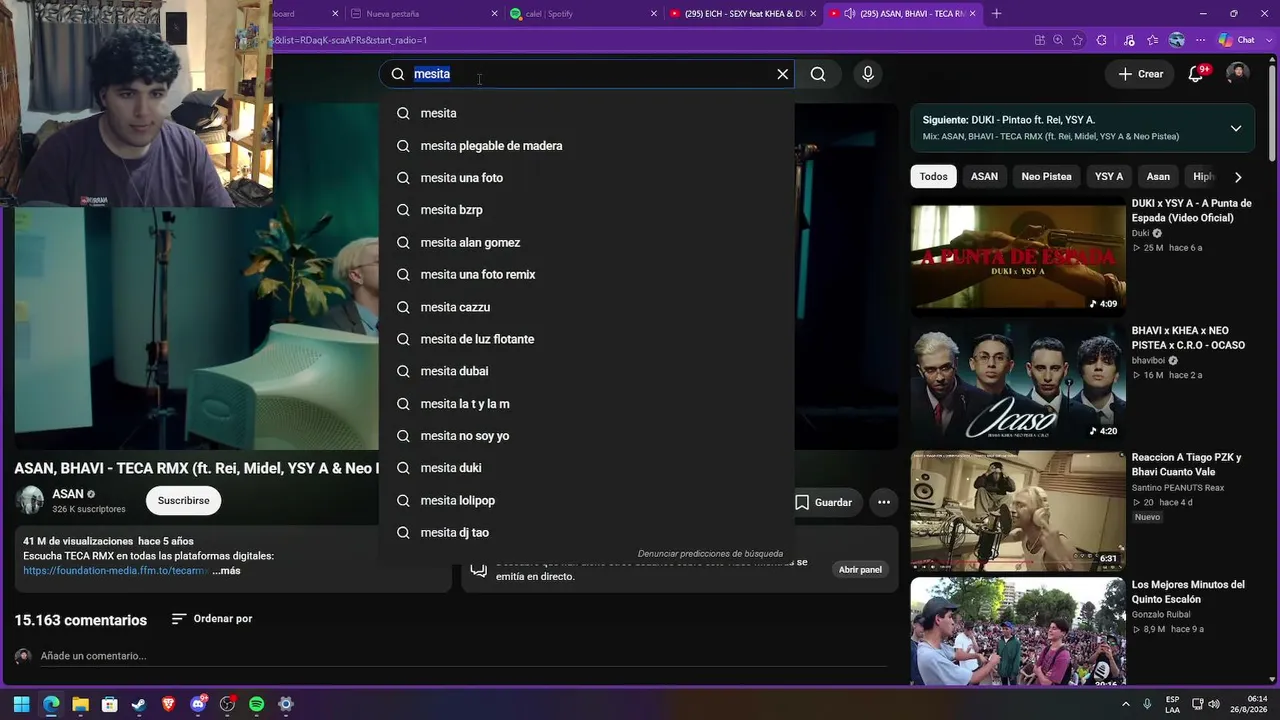1280x720 pixels.
Task: Expand the Siguiente mix playlist chevron
Action: 1236,128
